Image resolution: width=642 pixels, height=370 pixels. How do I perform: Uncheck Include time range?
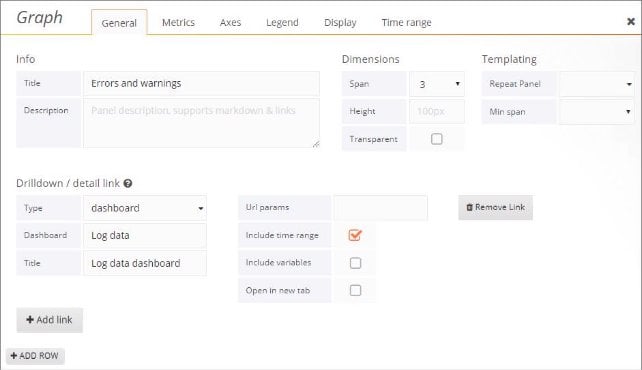pos(355,235)
